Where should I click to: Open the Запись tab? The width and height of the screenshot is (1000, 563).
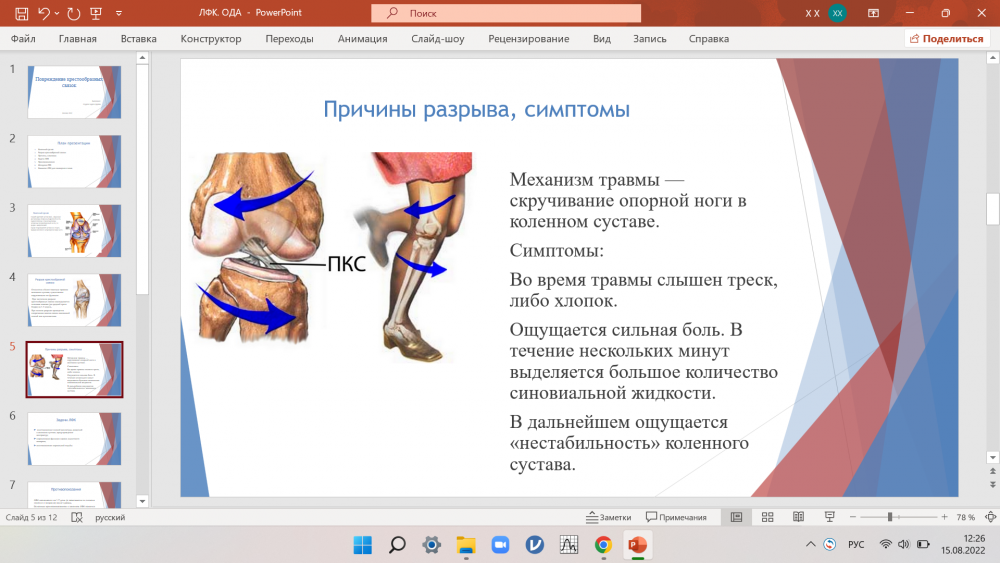tap(650, 39)
